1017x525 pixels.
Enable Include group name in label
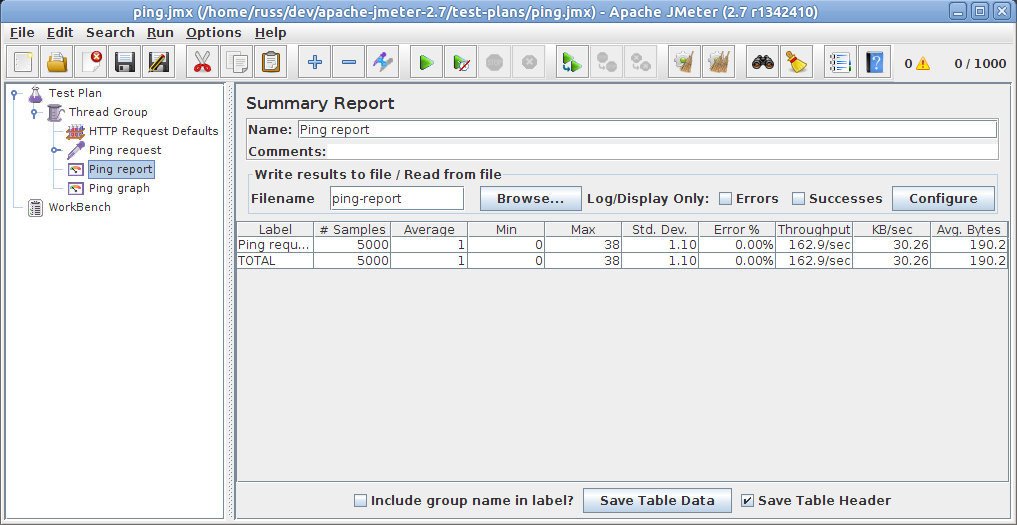[361, 500]
